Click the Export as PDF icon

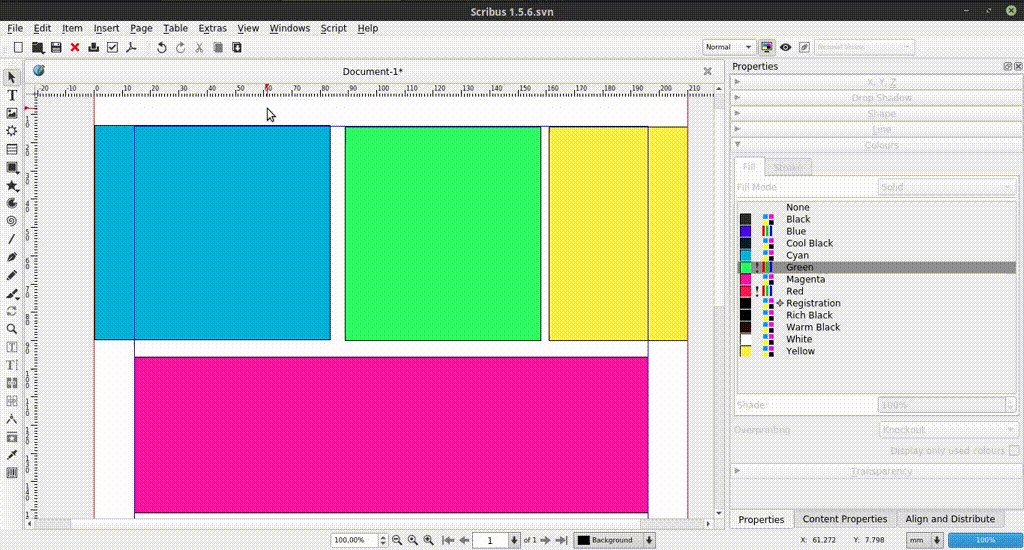coord(130,47)
